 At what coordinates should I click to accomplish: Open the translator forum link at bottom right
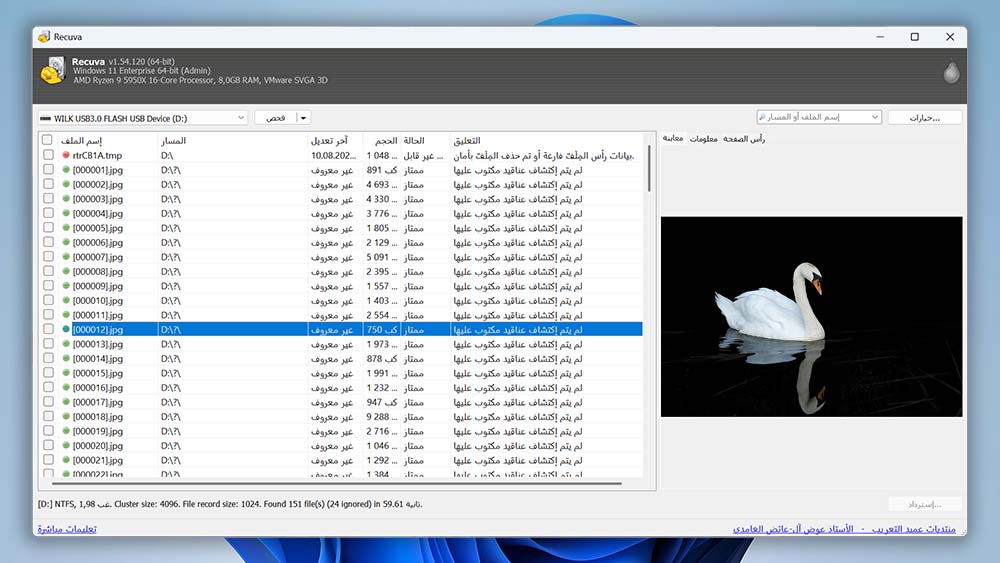click(844, 529)
